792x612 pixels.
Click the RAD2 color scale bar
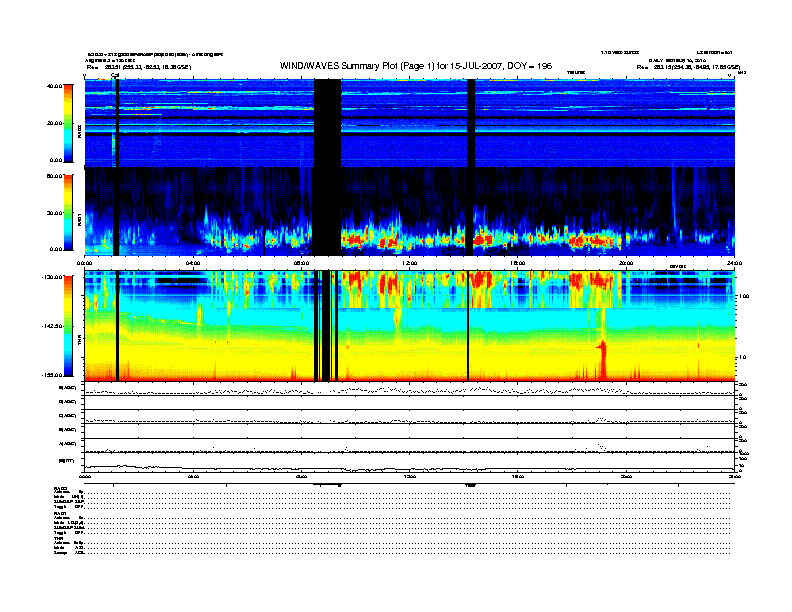[x=68, y=123]
